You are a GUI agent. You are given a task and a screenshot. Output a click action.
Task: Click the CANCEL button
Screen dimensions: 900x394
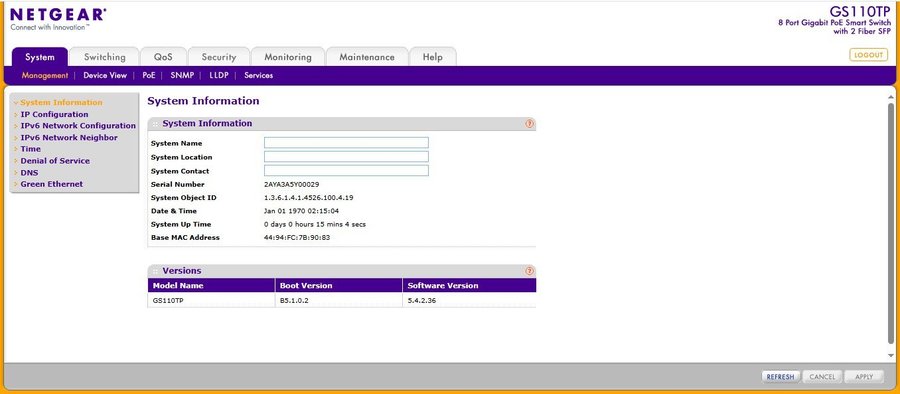point(822,377)
